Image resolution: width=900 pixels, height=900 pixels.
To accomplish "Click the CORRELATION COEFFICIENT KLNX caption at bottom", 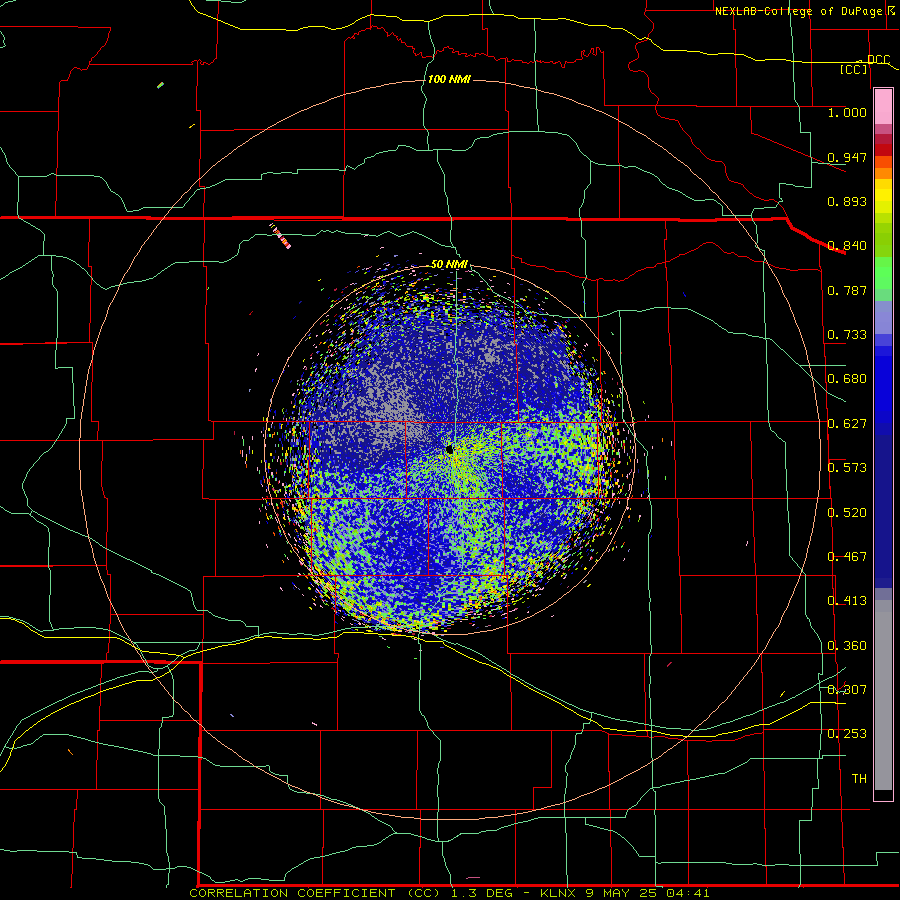I will click(x=449, y=893).
